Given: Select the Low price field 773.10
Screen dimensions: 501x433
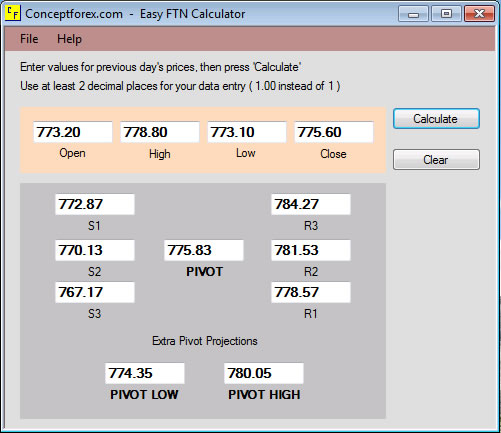Looking at the screenshot, I should tap(247, 132).
